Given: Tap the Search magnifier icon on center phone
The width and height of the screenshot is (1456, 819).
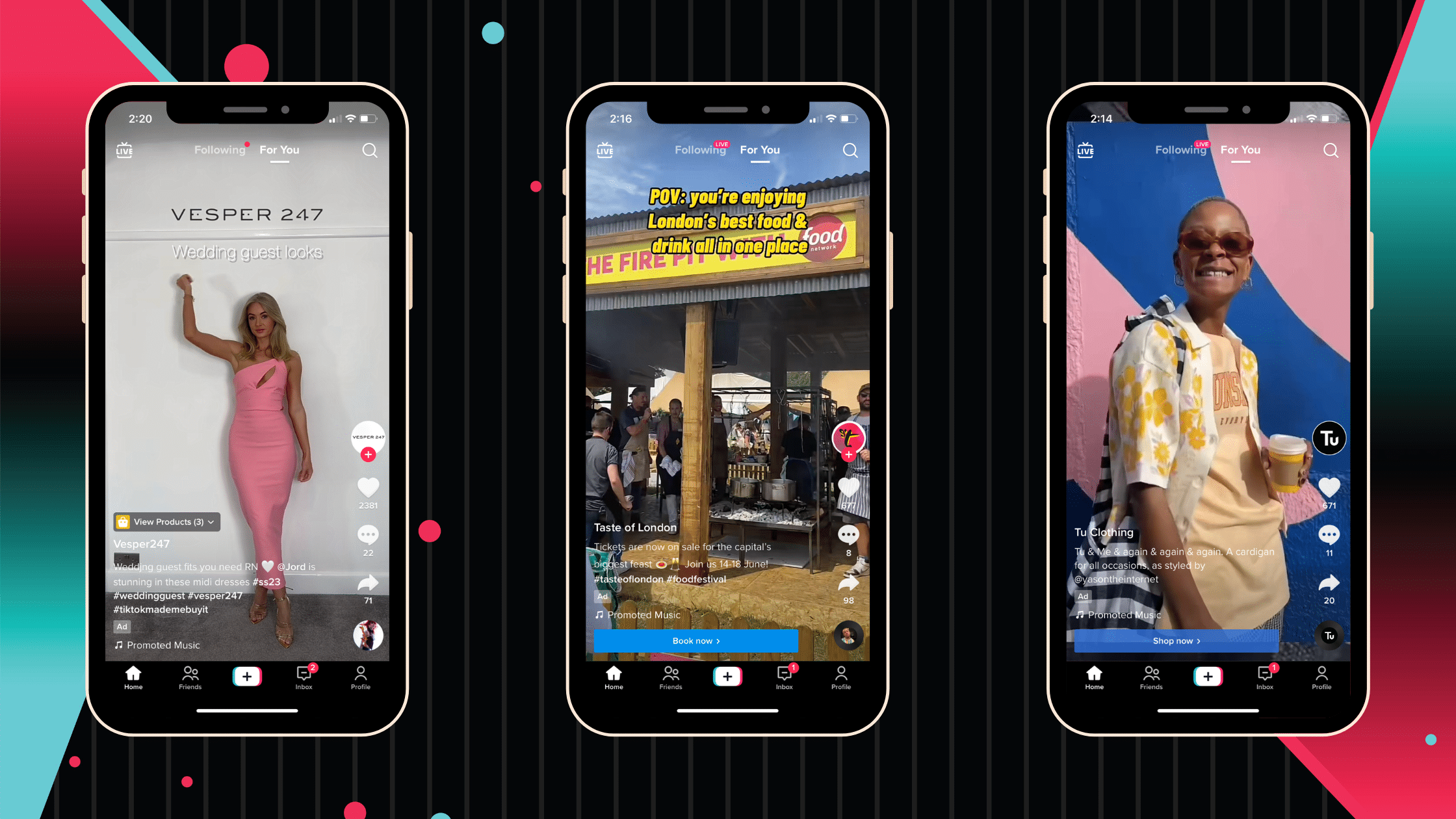Looking at the screenshot, I should [850, 150].
